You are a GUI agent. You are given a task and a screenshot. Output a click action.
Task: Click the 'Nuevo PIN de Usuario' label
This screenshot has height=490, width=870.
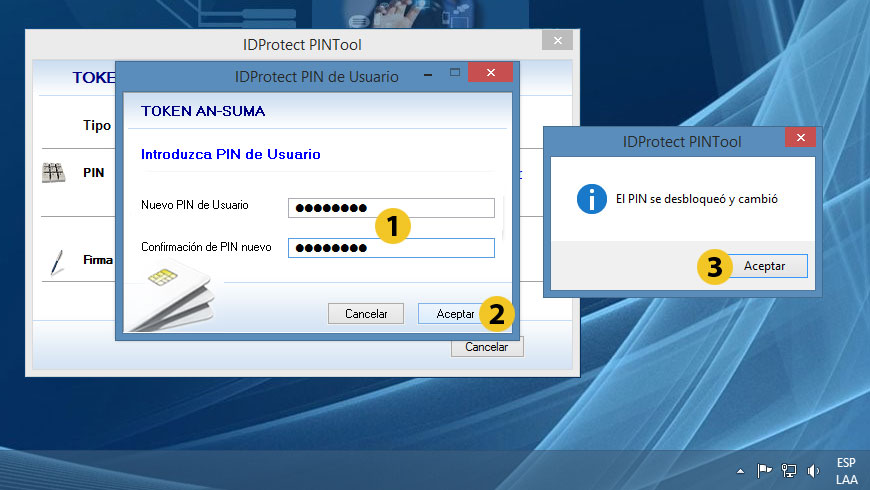pos(195,205)
